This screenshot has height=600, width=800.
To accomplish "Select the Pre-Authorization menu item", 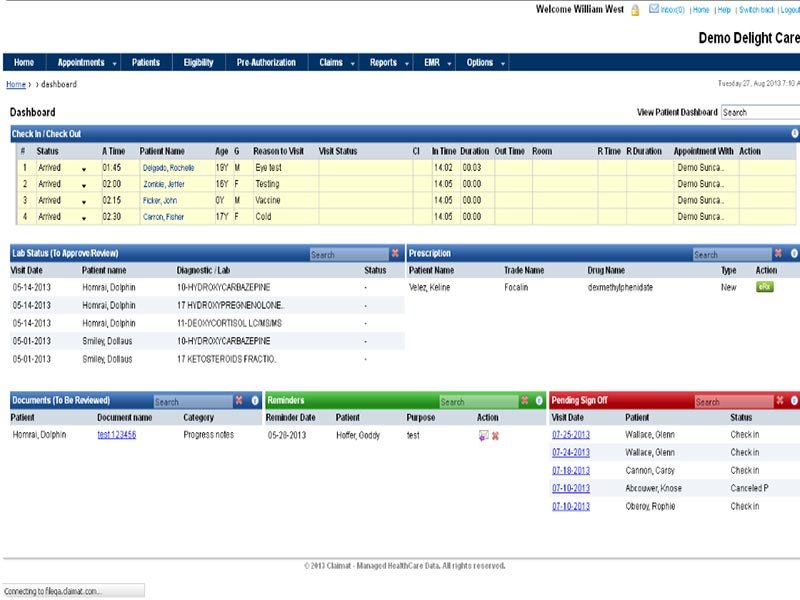I will click(266, 62).
